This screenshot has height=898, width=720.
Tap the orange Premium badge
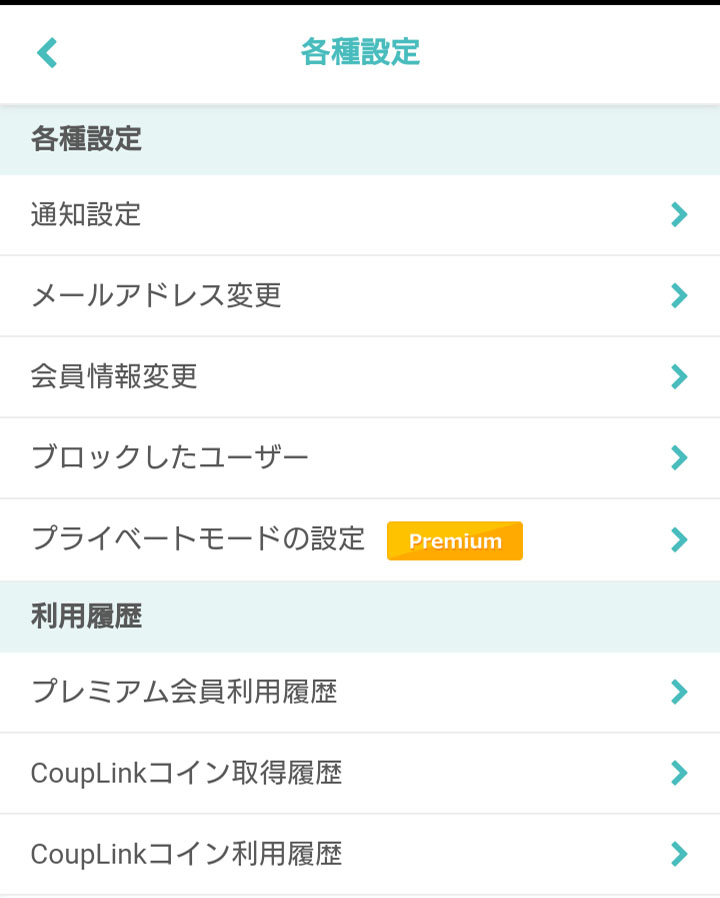tap(455, 541)
